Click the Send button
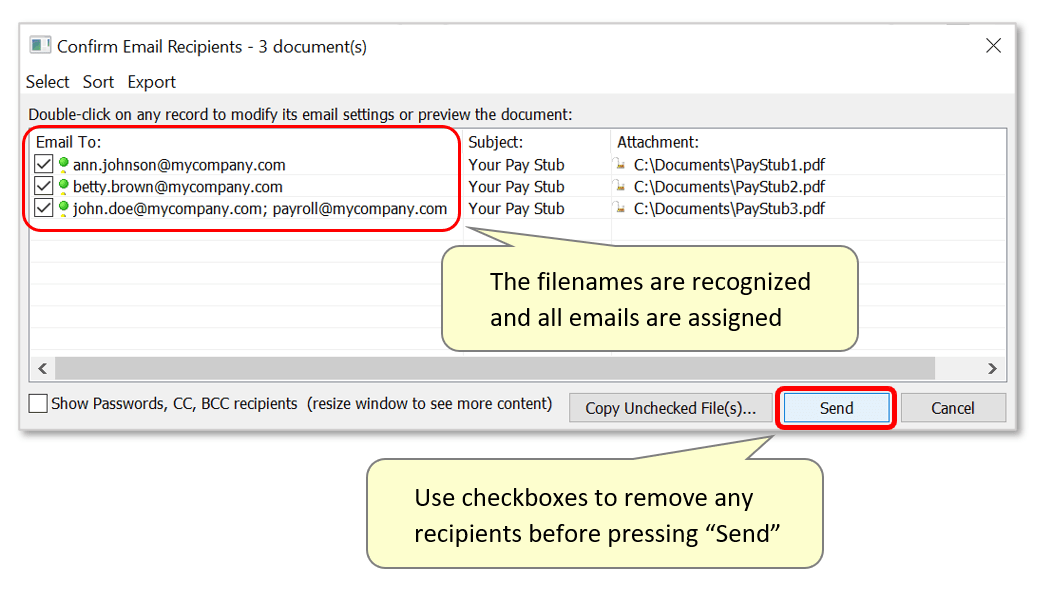This screenshot has height=589, width=1039. click(x=836, y=408)
